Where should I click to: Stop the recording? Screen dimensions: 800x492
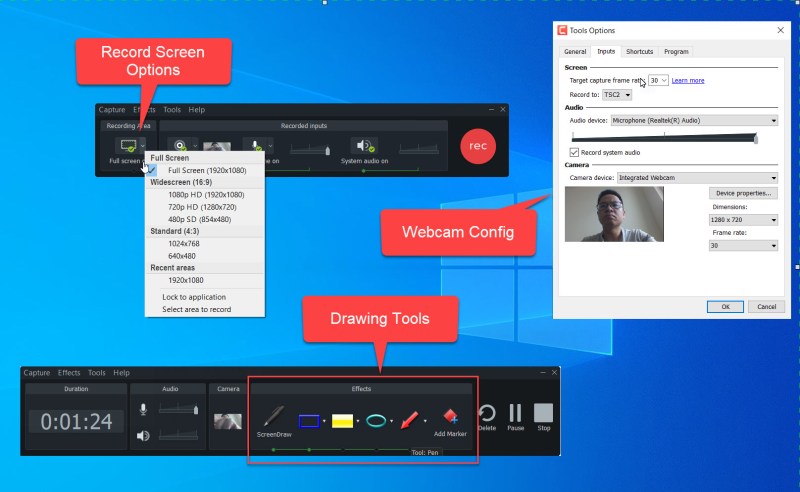click(543, 413)
